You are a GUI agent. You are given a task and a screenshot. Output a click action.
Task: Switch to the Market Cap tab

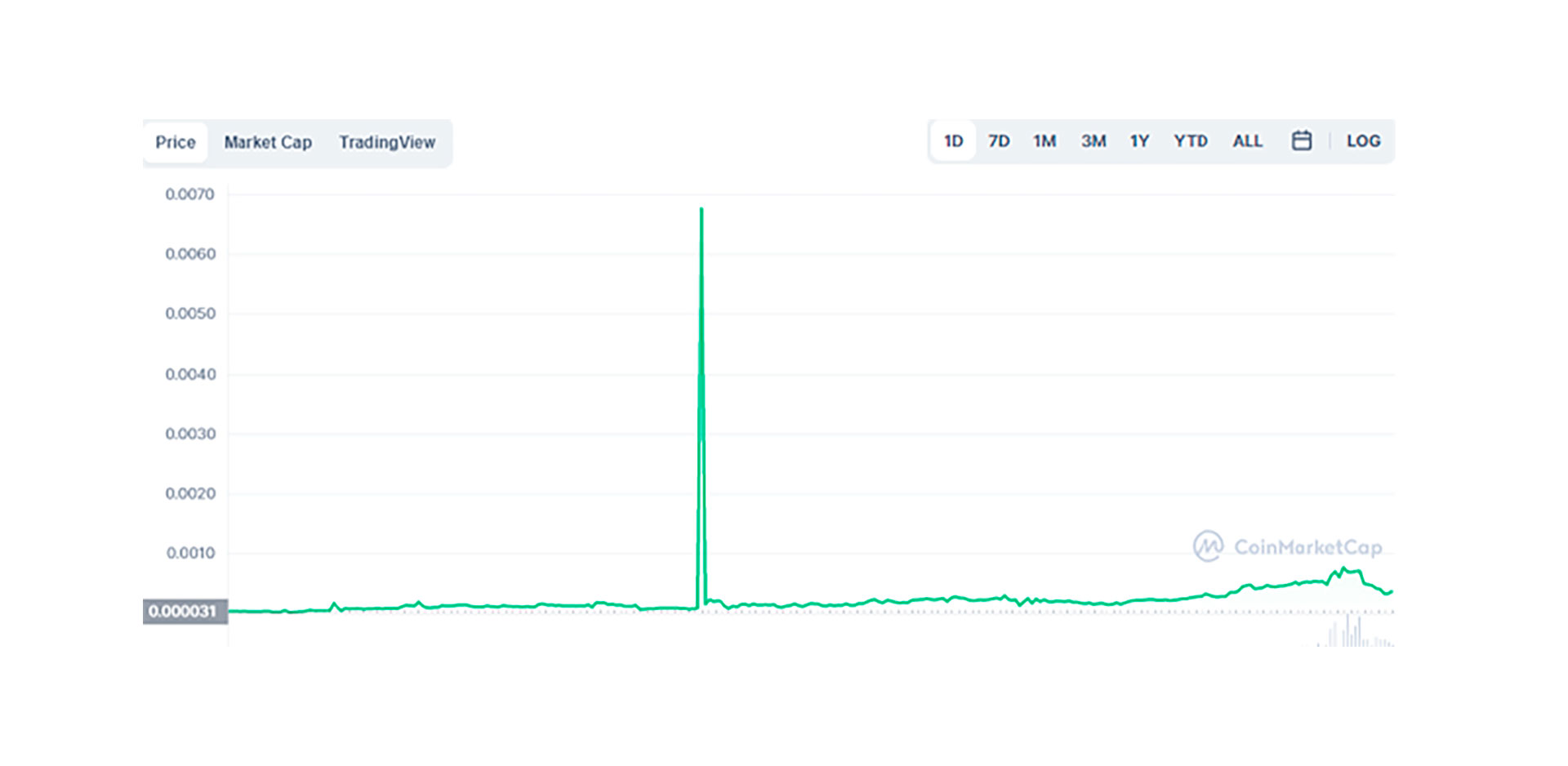pyautogui.click(x=268, y=143)
